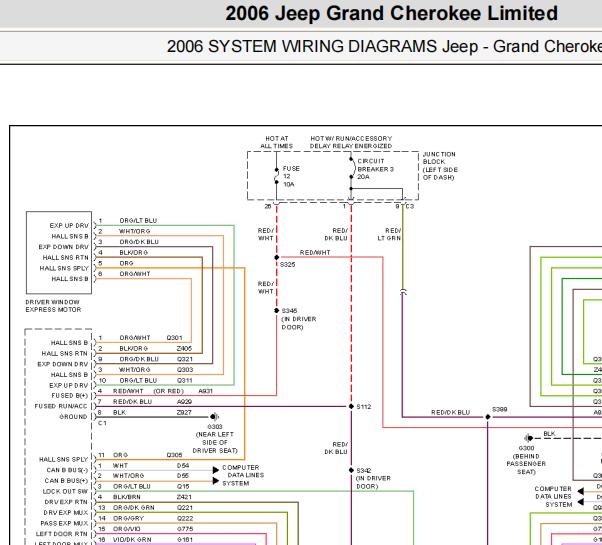Click circuit code D55
602x545 pixels.
(183, 476)
